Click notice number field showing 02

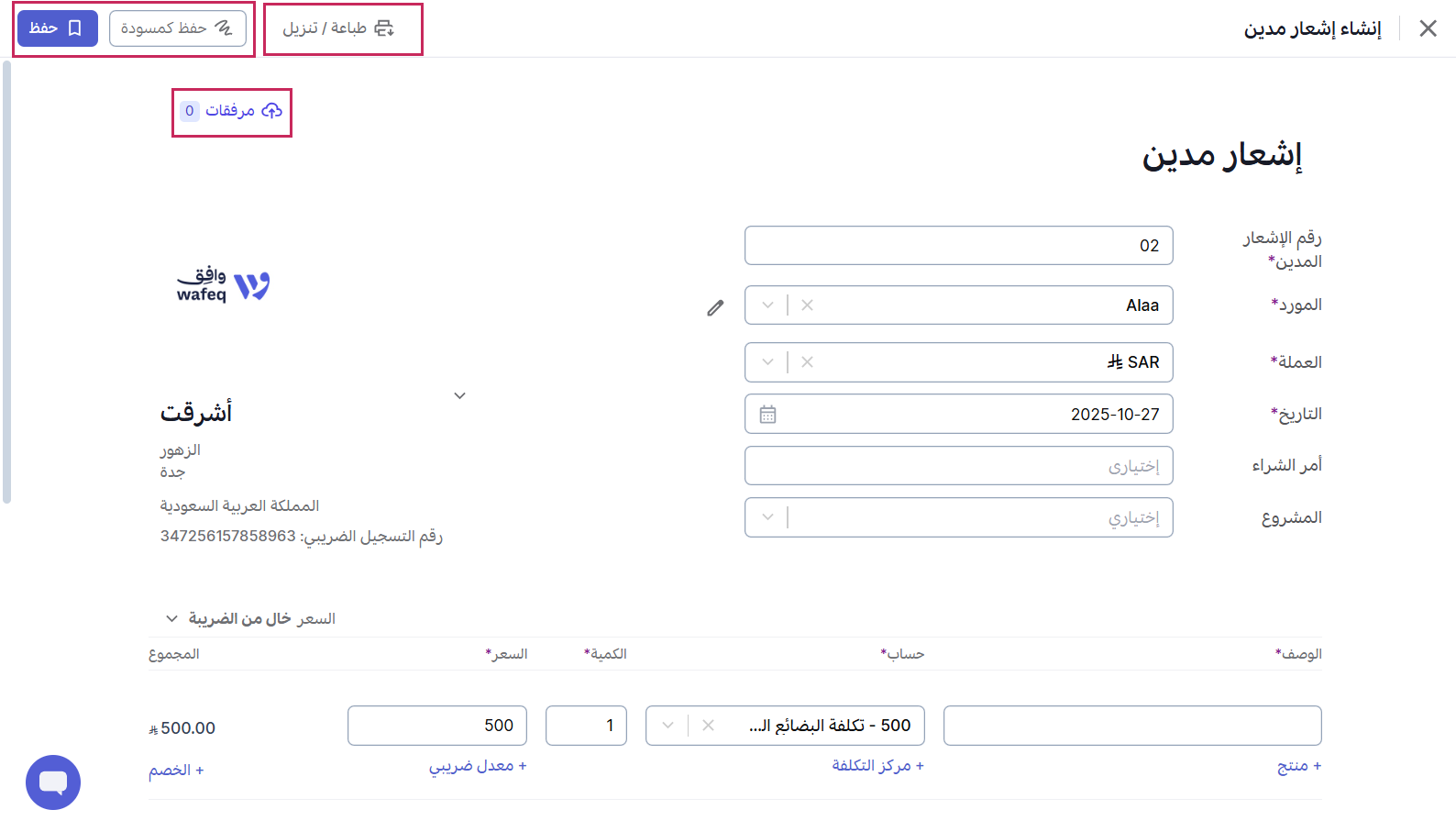(x=958, y=245)
